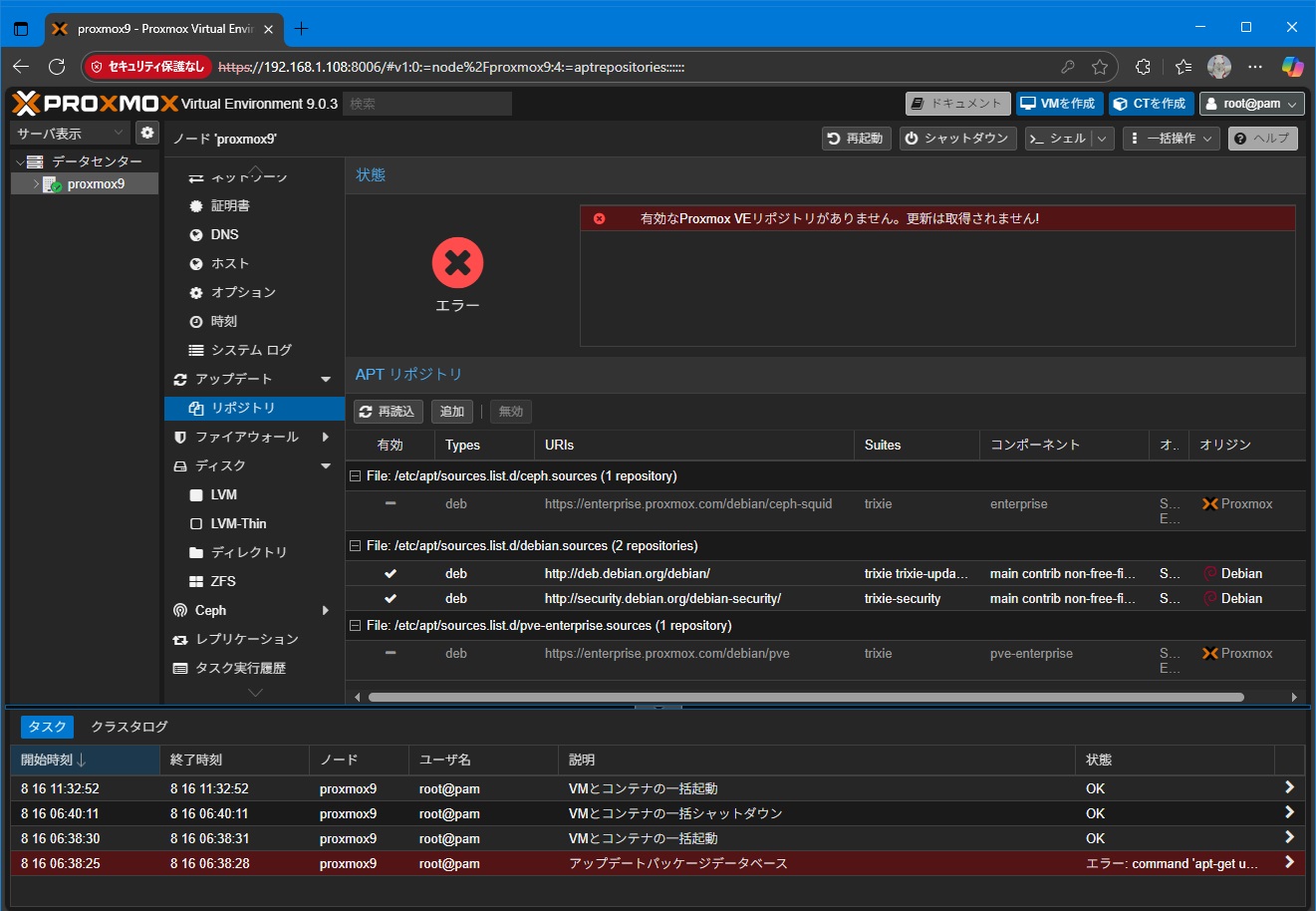Click the VMを作成 button
This screenshot has height=911, width=1316.
click(1059, 104)
